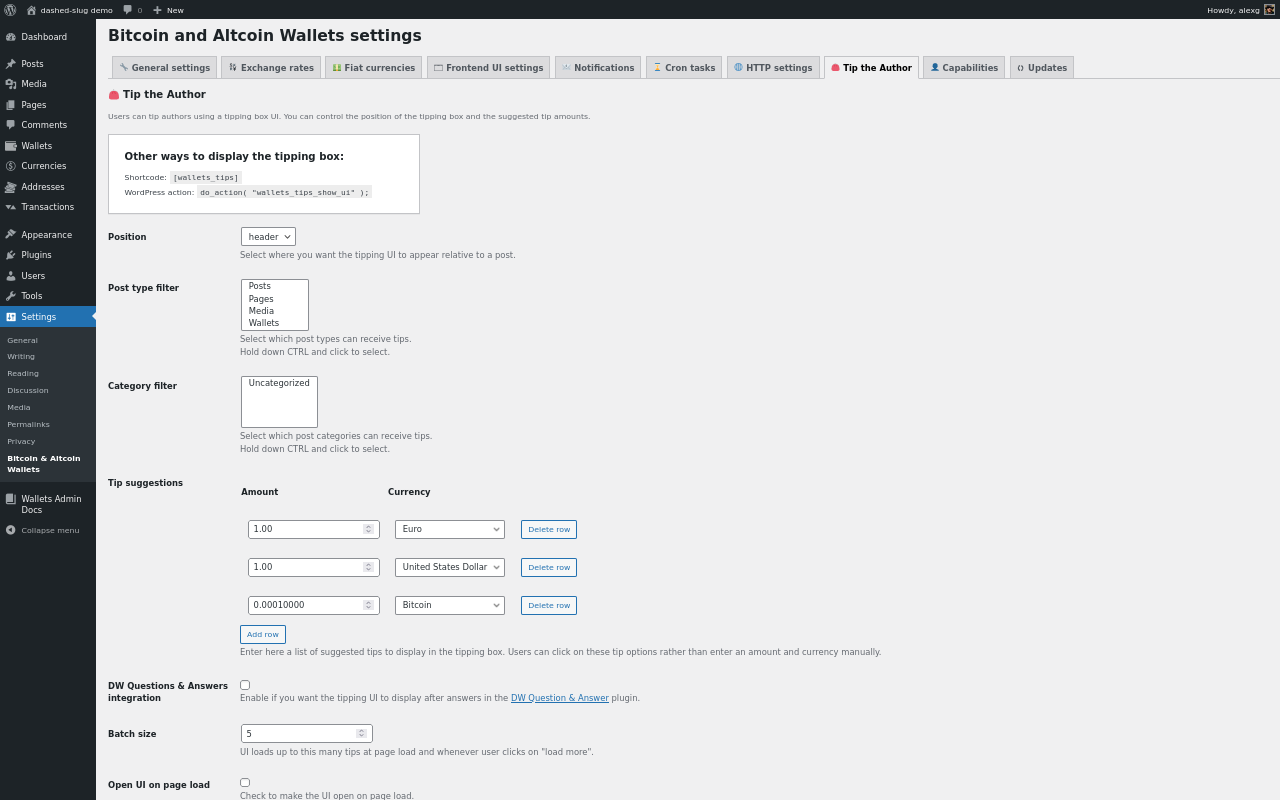The width and height of the screenshot is (1280, 800).
Task: Open the United States Dollar currency dropdown
Action: [x=450, y=567]
